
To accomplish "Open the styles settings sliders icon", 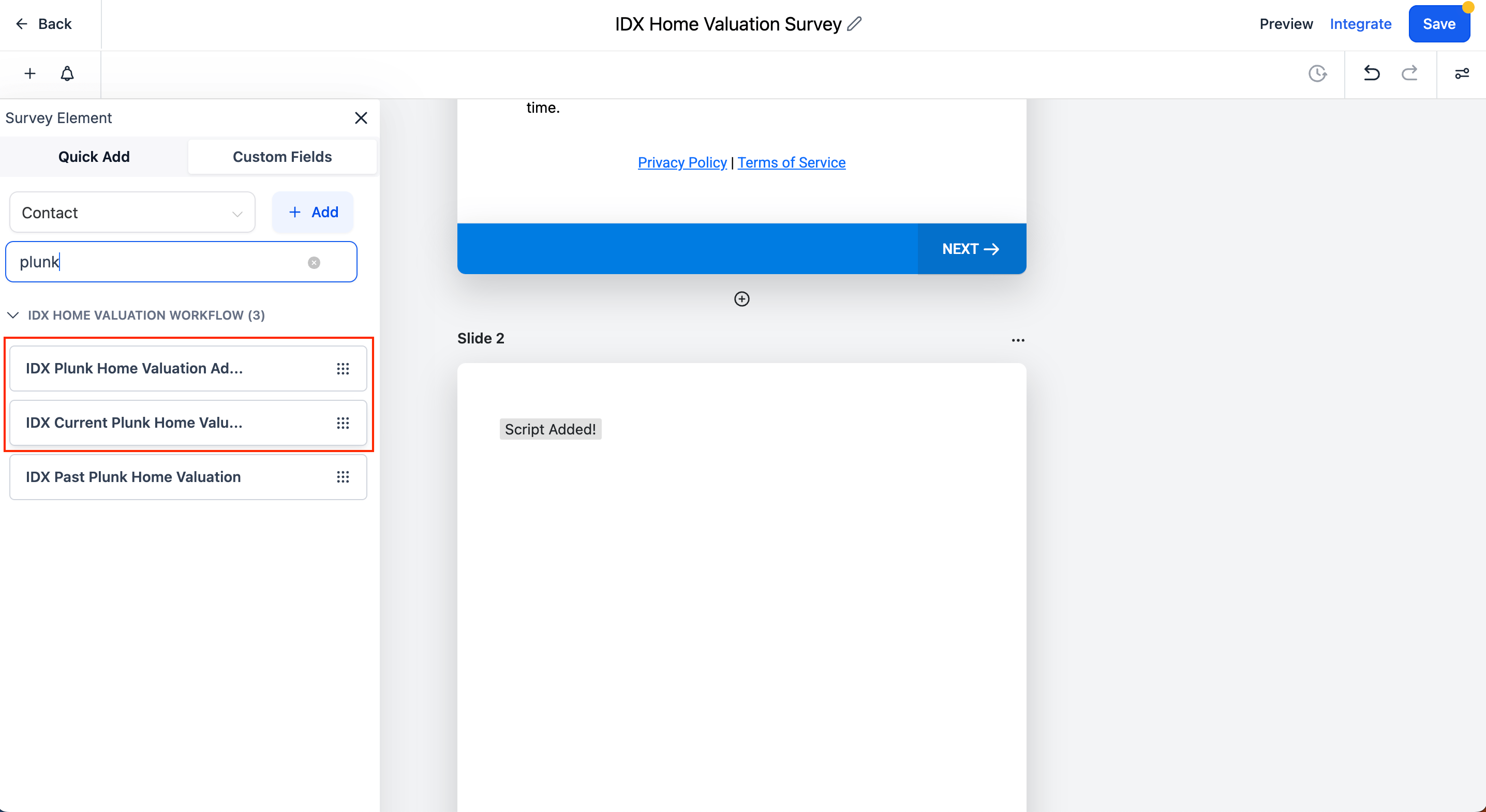I will [1461, 74].
